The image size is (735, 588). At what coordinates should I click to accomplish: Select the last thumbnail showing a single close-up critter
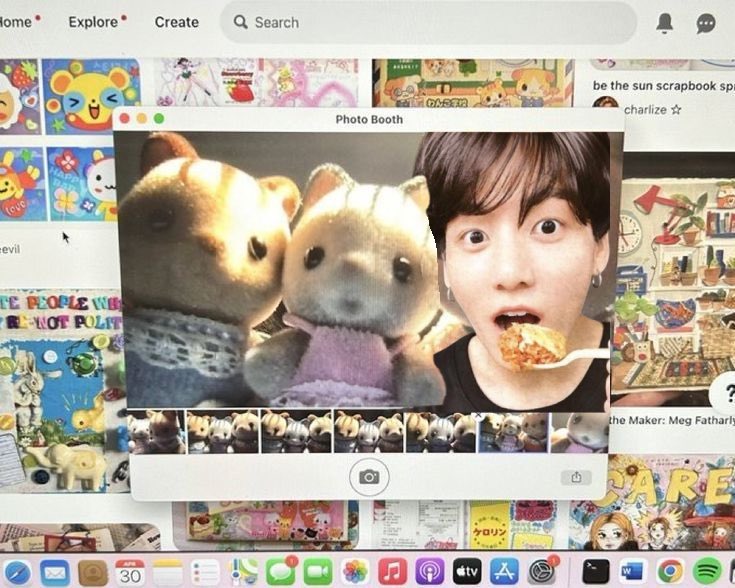579,432
